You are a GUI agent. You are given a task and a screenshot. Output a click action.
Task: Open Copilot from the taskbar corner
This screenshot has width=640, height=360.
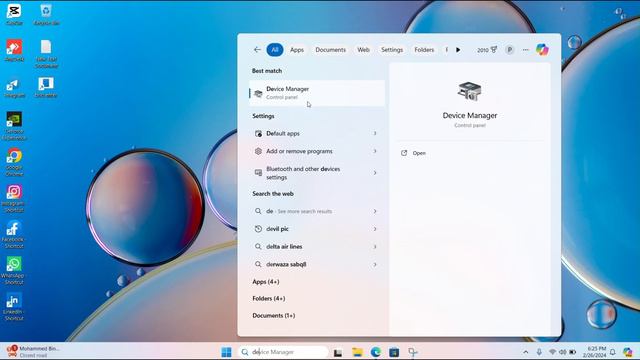[628, 352]
